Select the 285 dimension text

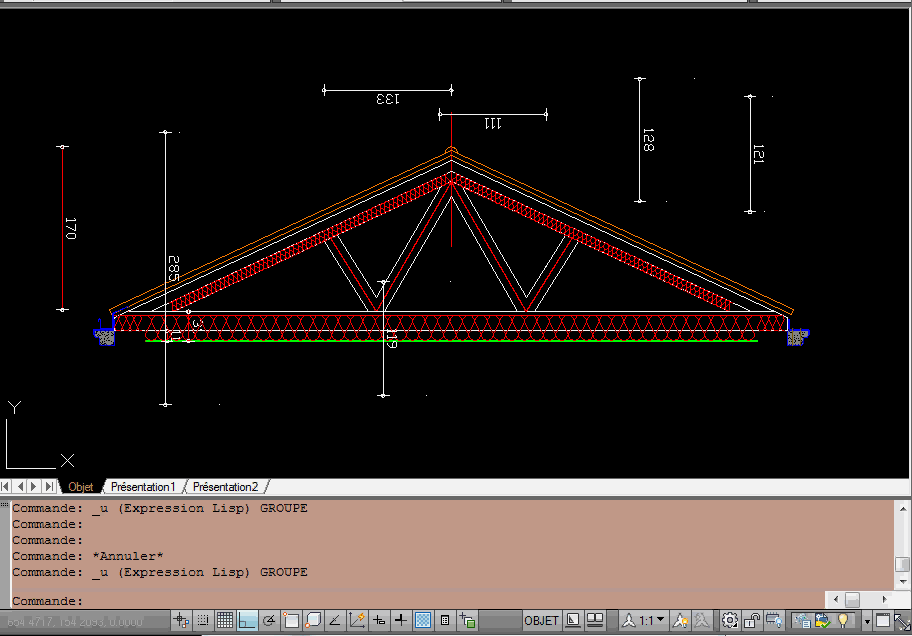(x=173, y=268)
